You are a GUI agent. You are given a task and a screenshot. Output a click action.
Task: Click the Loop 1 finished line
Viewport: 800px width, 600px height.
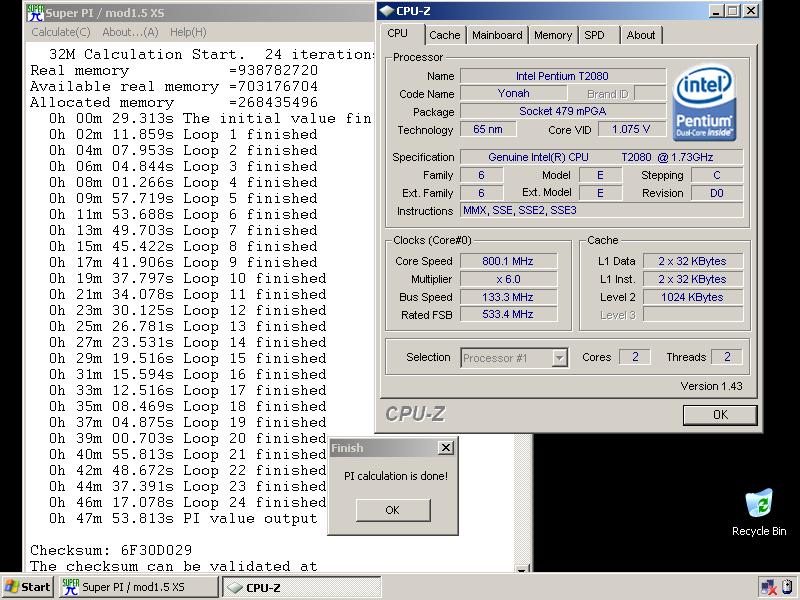pos(183,135)
